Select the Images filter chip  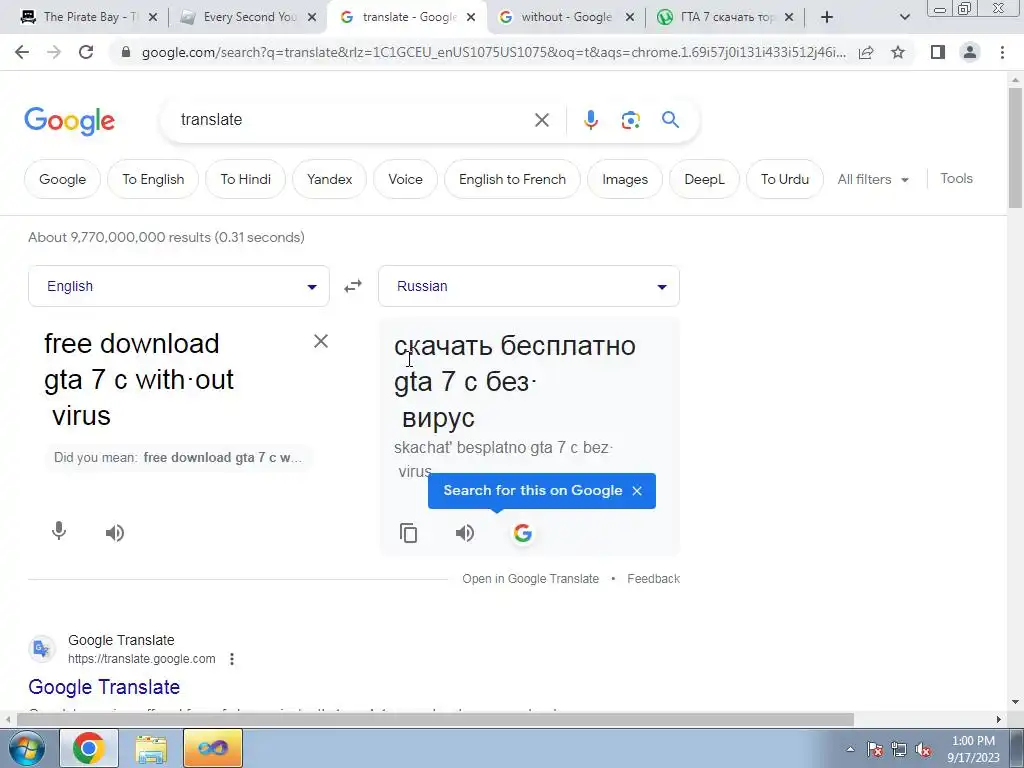point(625,179)
